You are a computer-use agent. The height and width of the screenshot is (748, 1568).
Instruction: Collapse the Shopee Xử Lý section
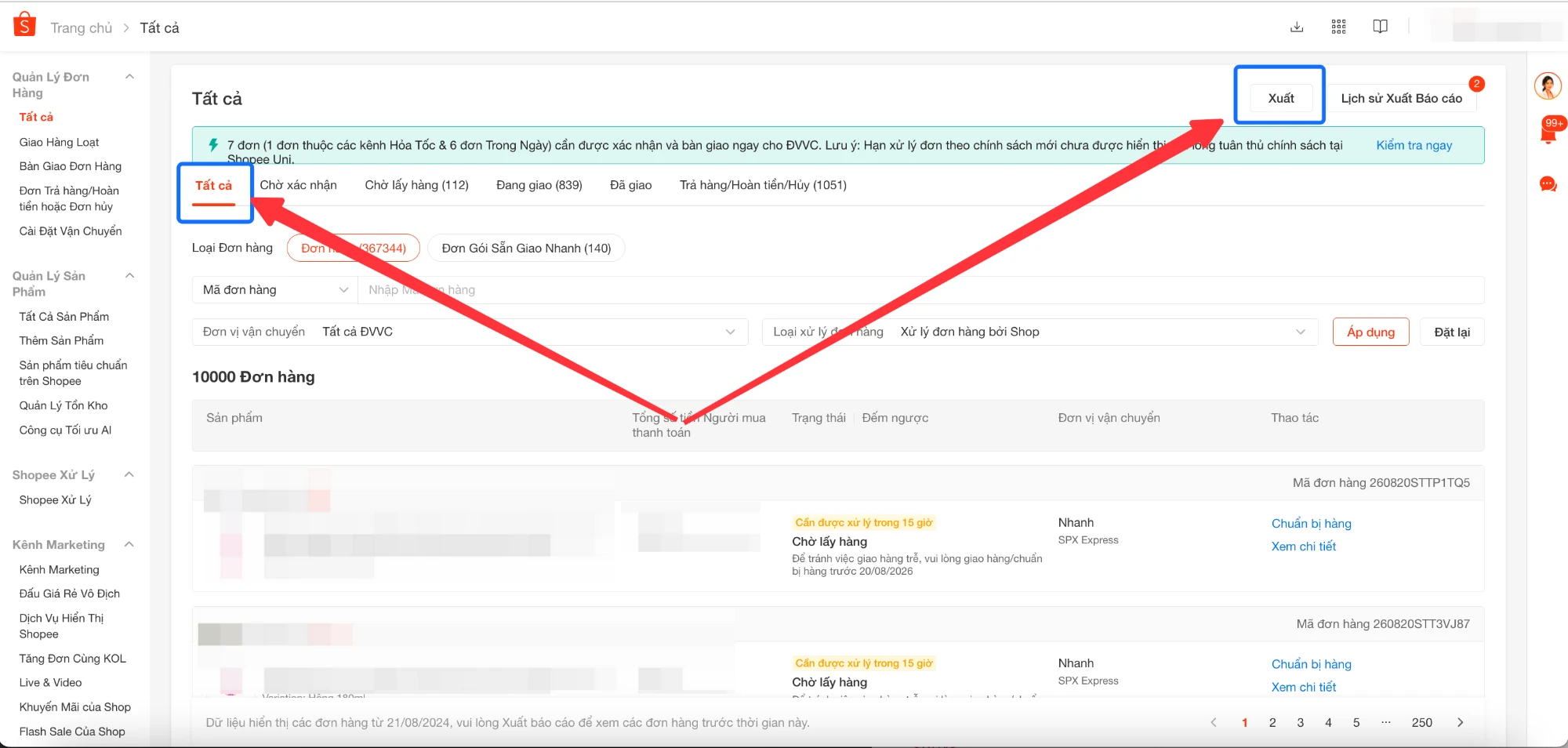coord(129,475)
